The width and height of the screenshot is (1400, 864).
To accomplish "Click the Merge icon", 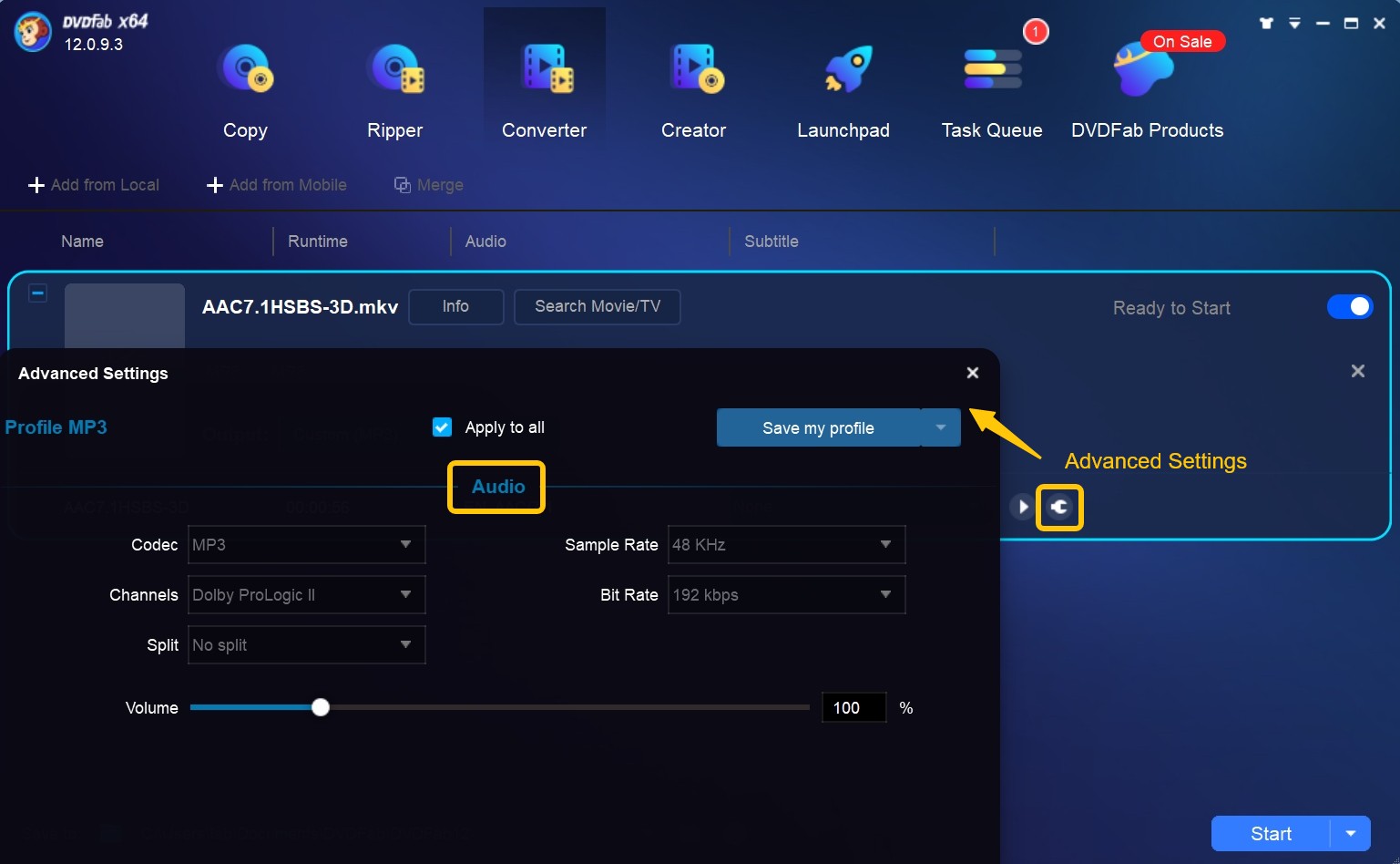I will click(x=402, y=185).
